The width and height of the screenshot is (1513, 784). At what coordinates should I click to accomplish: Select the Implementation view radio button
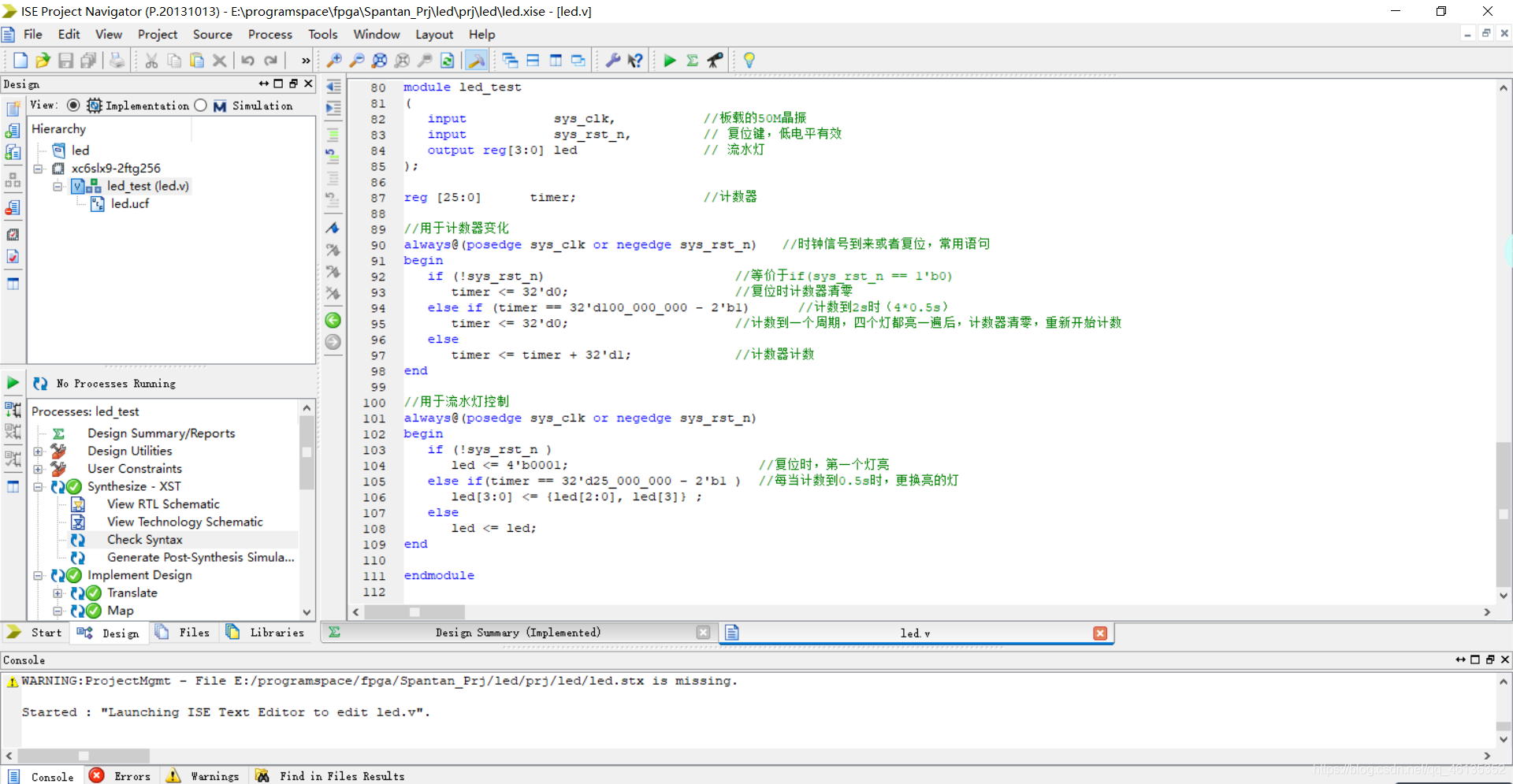[x=73, y=106]
